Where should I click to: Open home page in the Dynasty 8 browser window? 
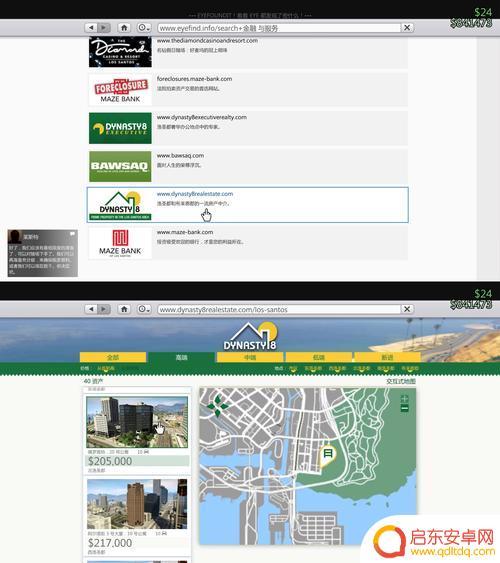pyautogui.click(x=124, y=309)
